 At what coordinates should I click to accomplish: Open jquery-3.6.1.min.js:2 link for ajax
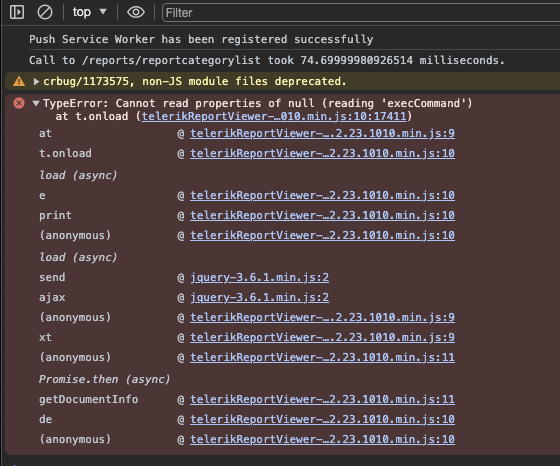click(259, 297)
